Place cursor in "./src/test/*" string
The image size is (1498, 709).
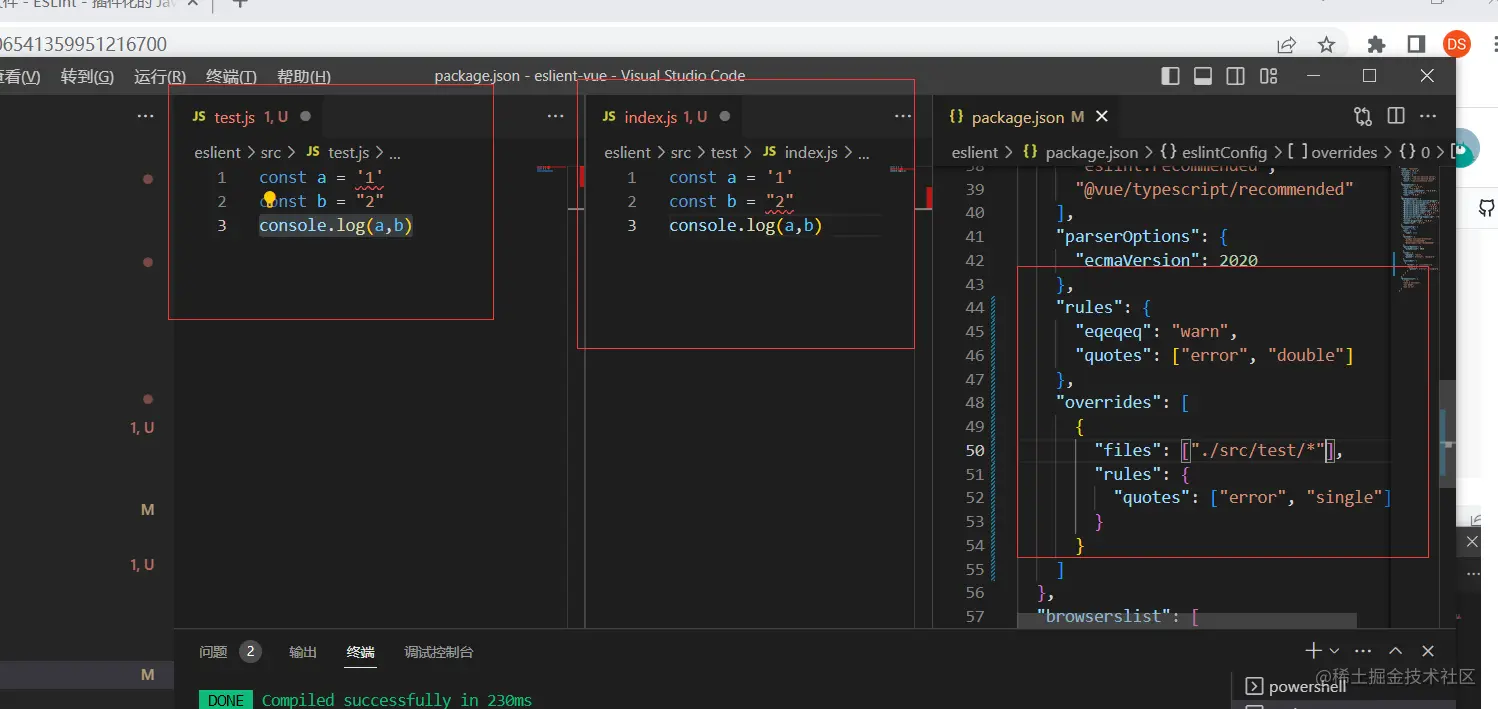1257,451
